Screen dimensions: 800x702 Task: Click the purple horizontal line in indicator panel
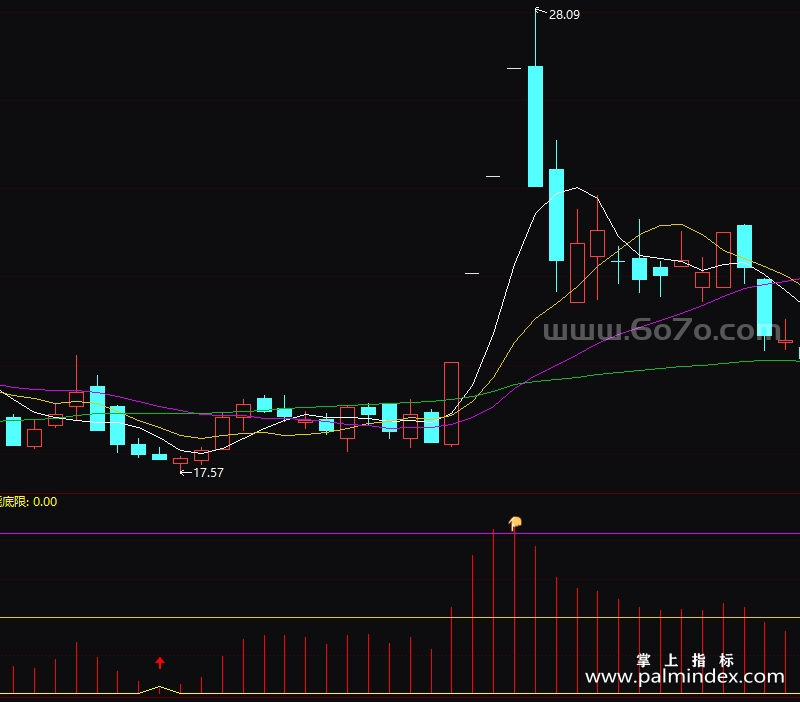(x=400, y=534)
